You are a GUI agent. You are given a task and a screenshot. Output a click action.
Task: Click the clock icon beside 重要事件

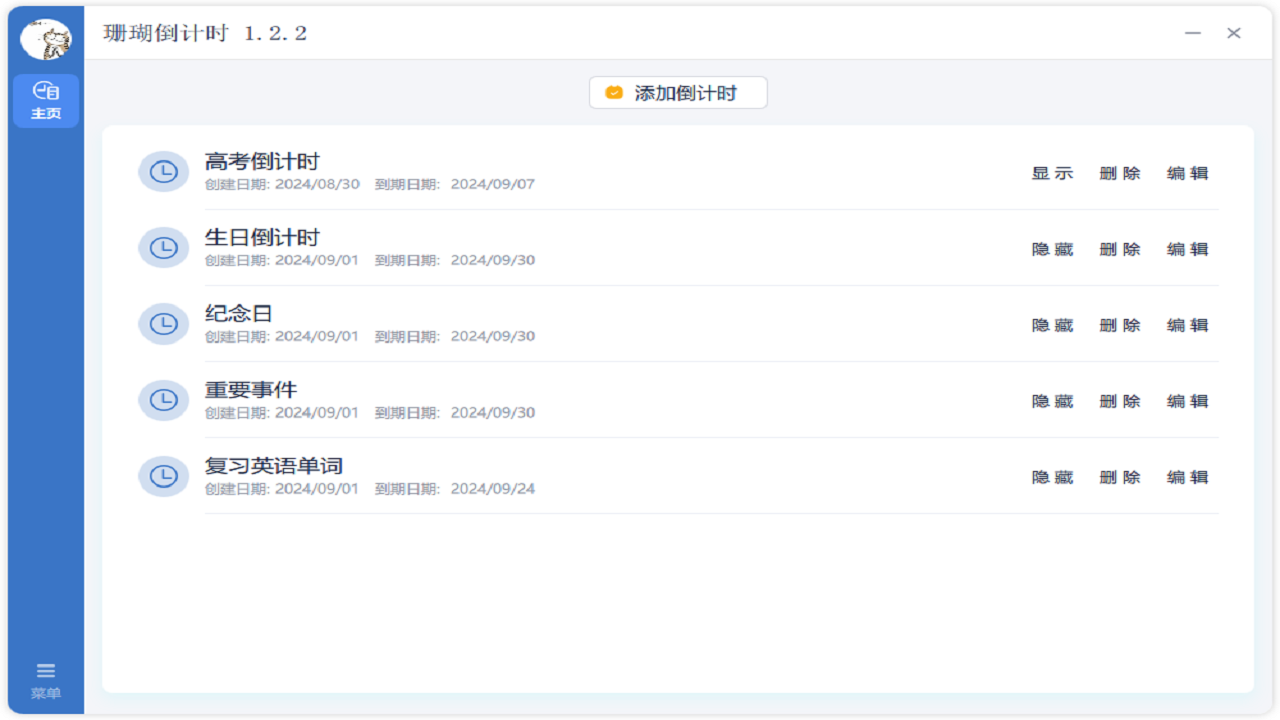point(163,399)
